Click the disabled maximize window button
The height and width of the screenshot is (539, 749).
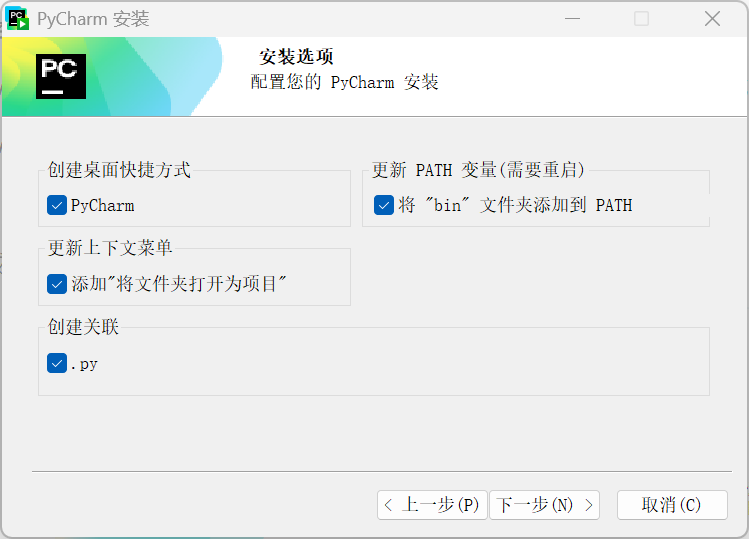pyautogui.click(x=641, y=19)
